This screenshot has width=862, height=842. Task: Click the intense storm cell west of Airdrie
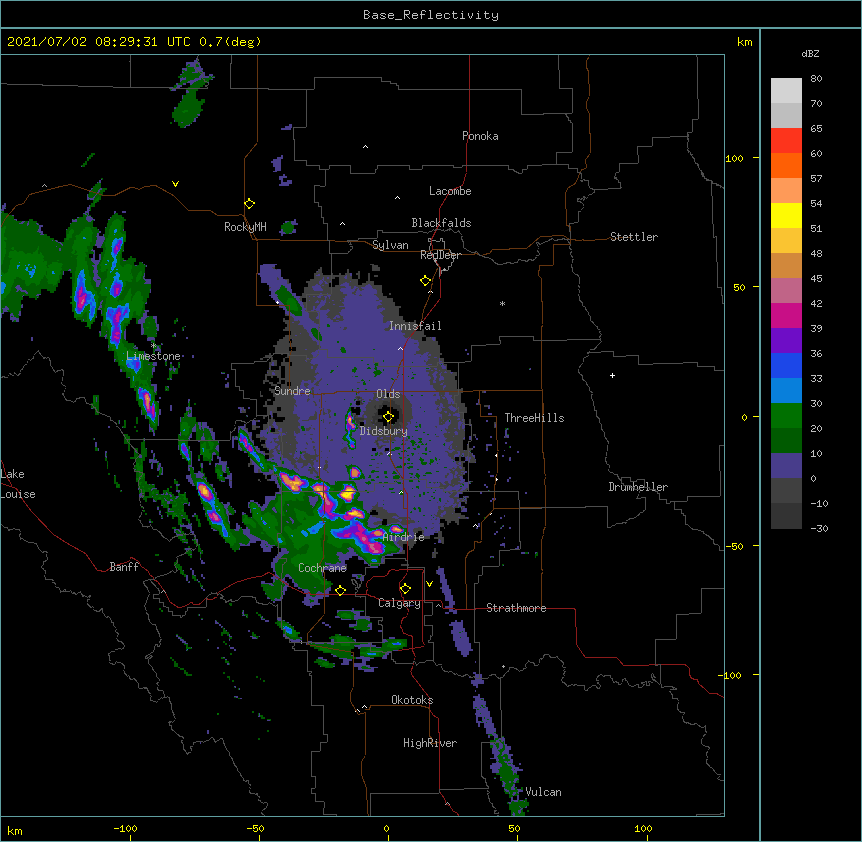tap(363, 538)
